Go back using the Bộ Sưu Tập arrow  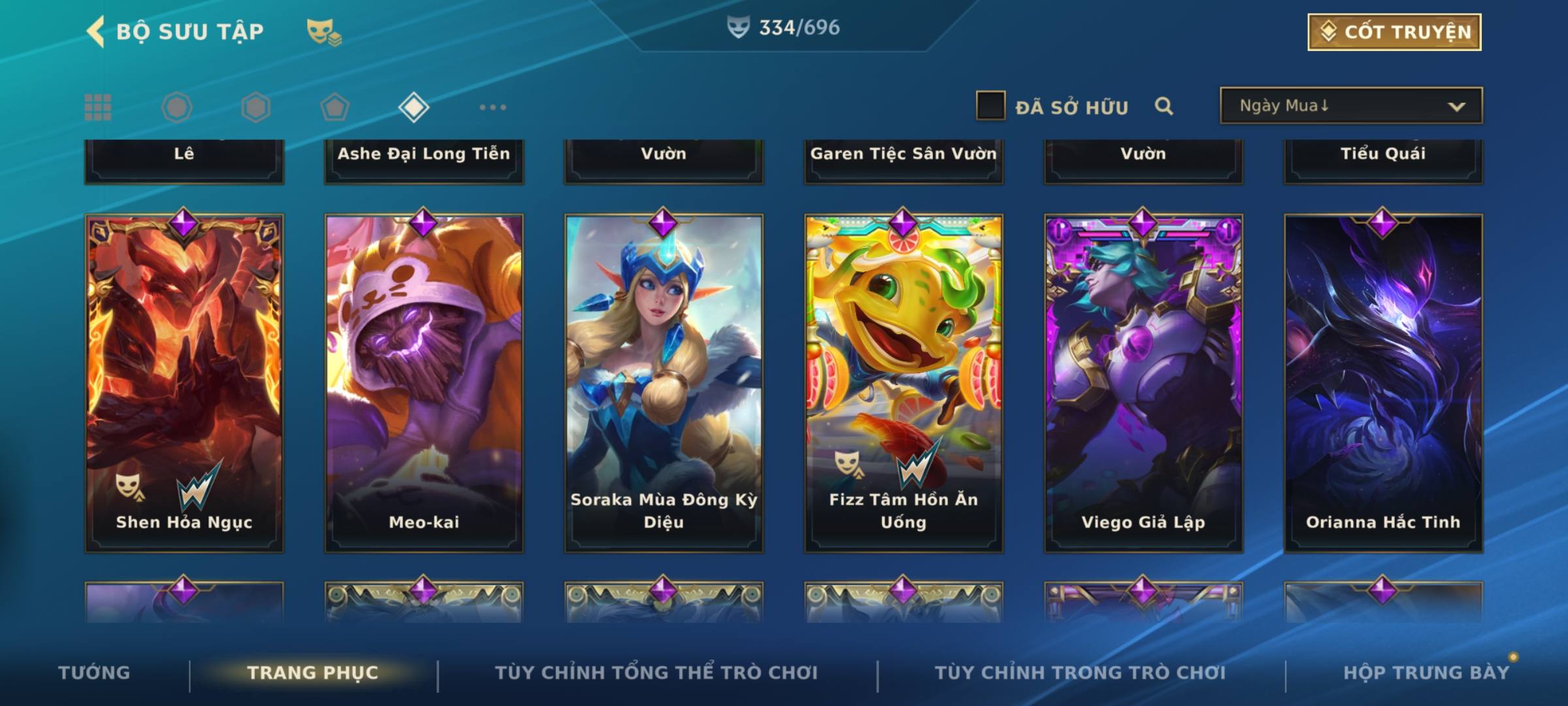[96, 31]
